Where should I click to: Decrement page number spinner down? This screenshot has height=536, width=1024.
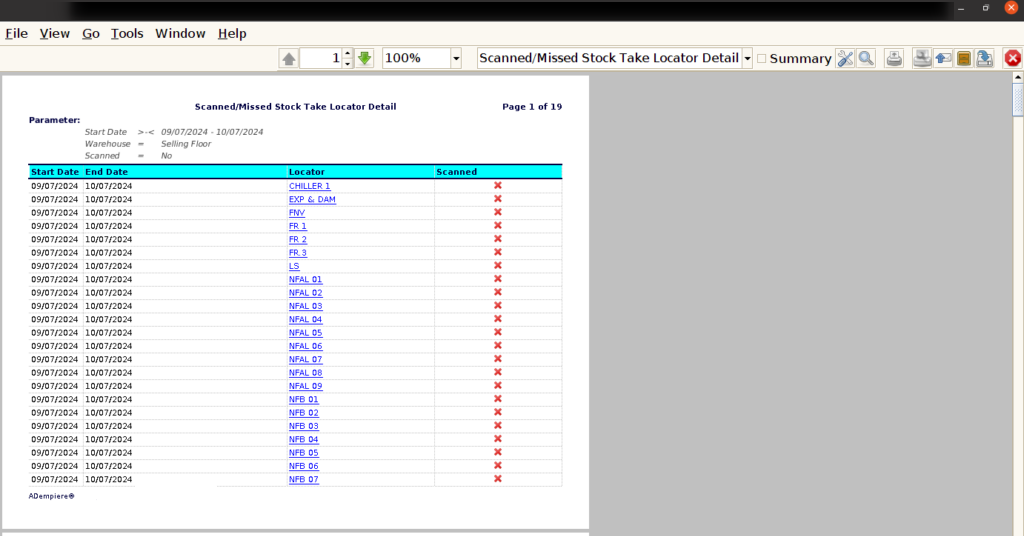[x=347, y=63]
